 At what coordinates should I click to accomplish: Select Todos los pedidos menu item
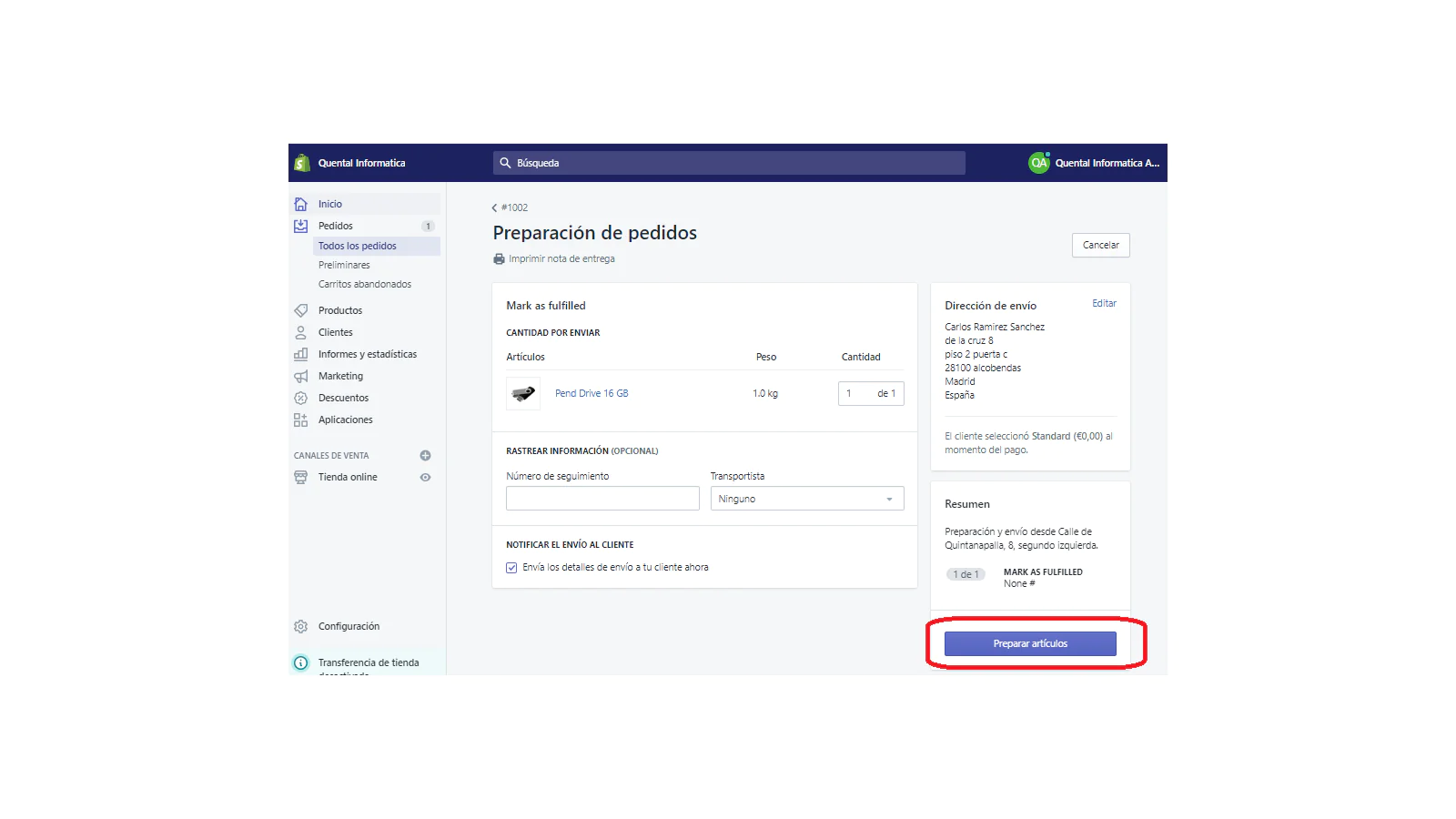pos(358,246)
